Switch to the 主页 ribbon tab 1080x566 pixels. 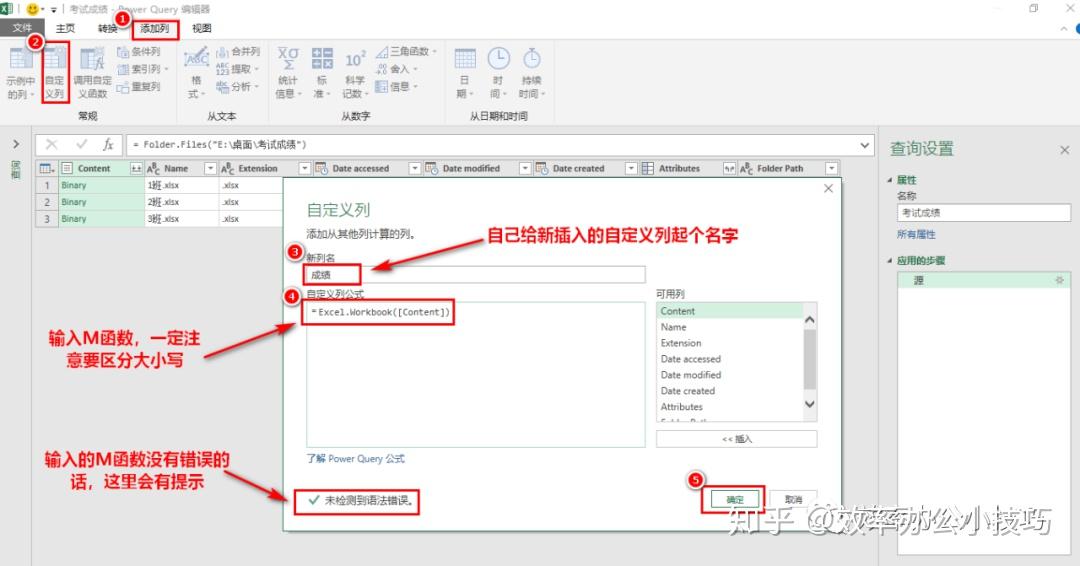[x=65, y=28]
